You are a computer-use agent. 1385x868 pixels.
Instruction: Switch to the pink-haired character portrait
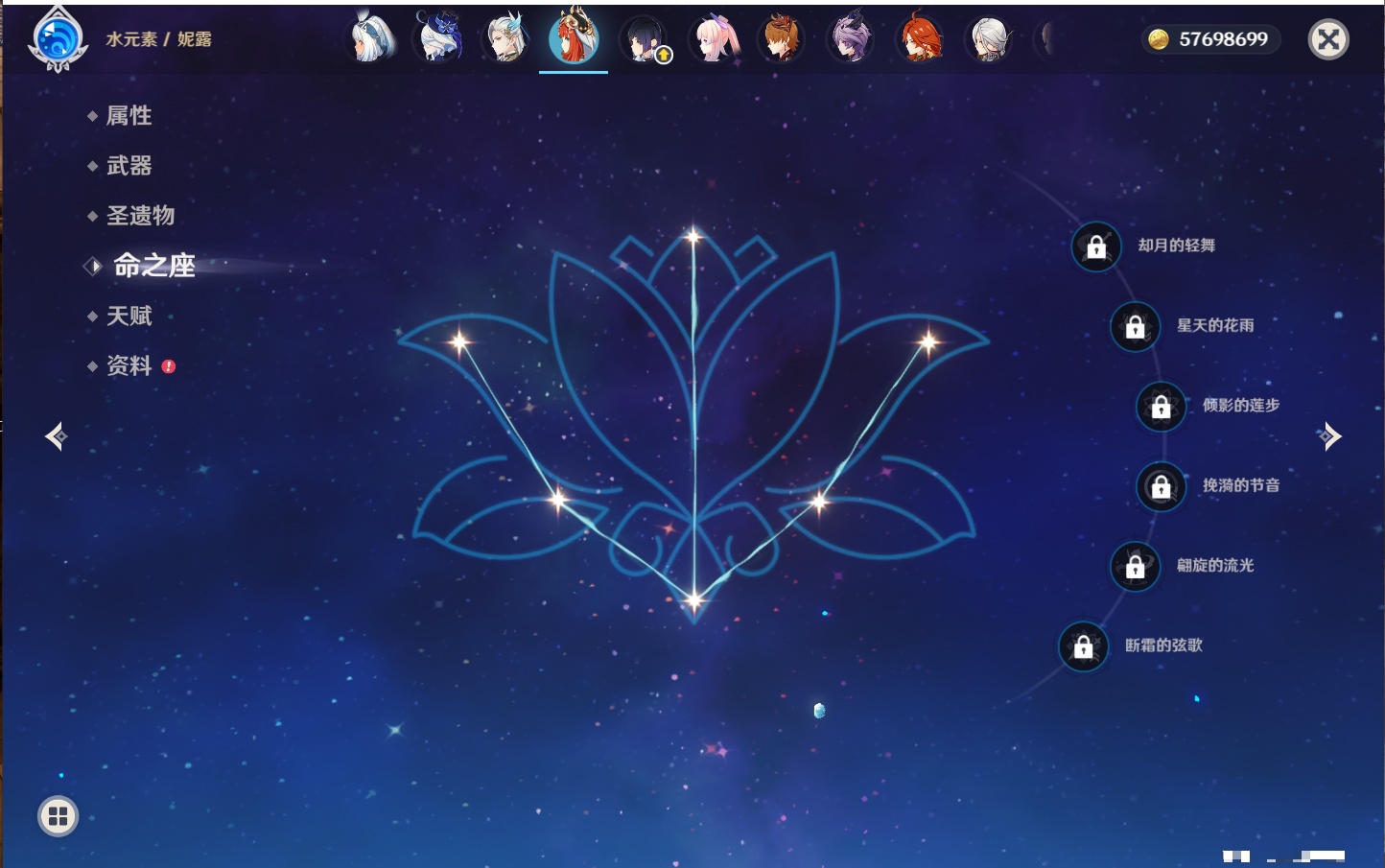[x=713, y=39]
